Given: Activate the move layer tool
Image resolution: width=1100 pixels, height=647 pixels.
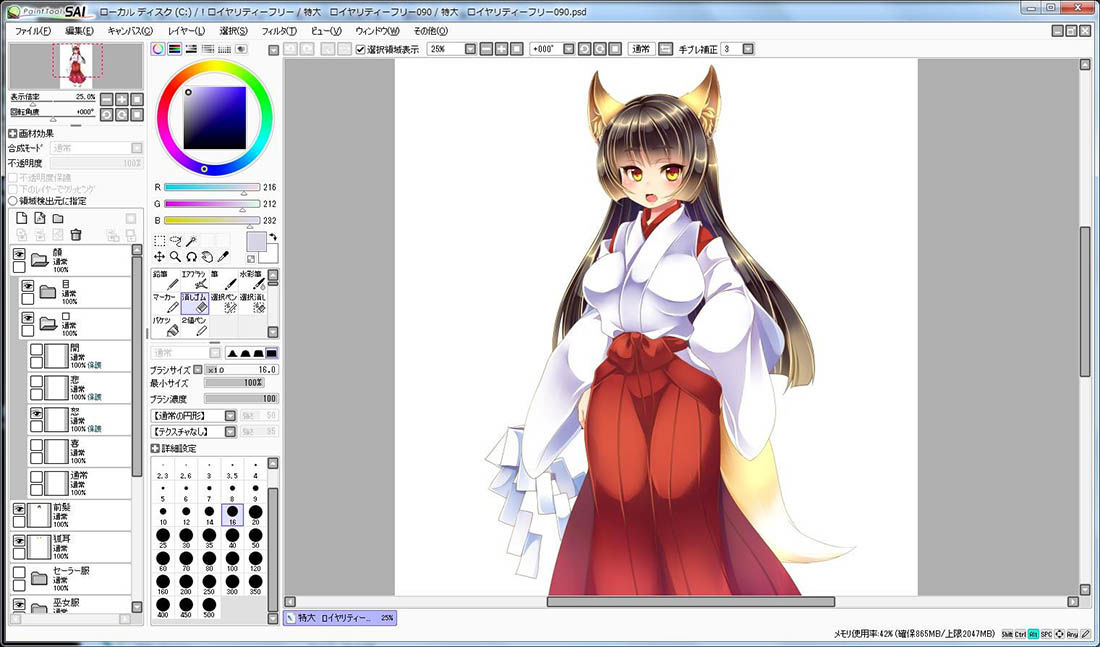Looking at the screenshot, I should pyautogui.click(x=159, y=257).
